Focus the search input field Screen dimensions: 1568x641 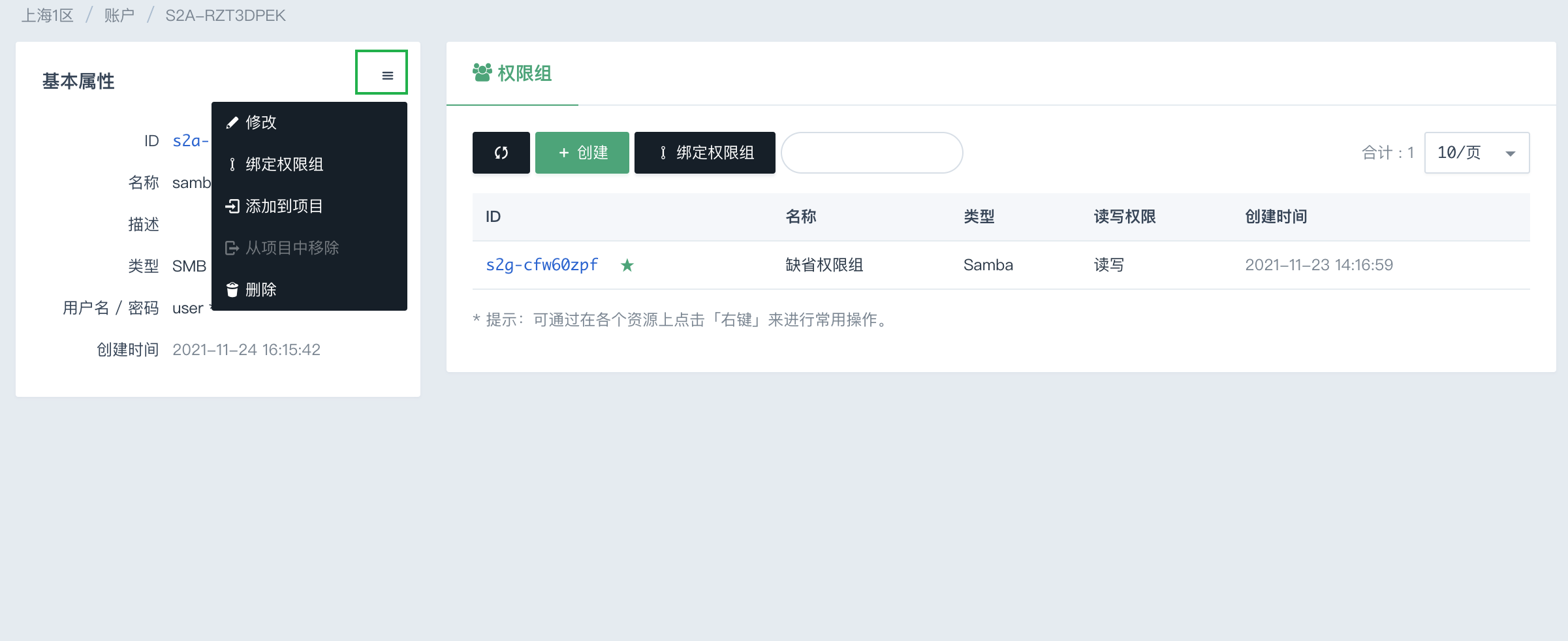pyautogui.click(x=871, y=153)
